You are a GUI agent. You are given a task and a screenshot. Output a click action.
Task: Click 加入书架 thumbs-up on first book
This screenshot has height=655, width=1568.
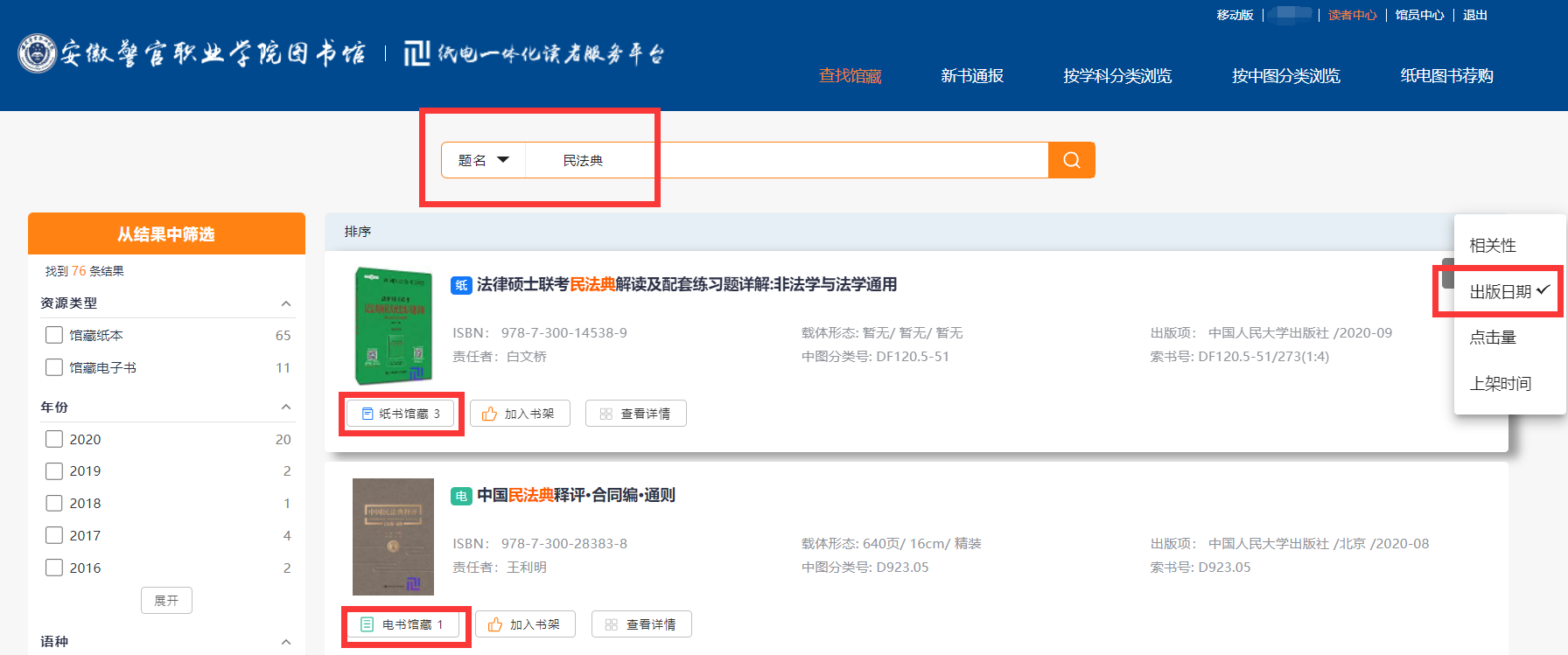coord(520,414)
